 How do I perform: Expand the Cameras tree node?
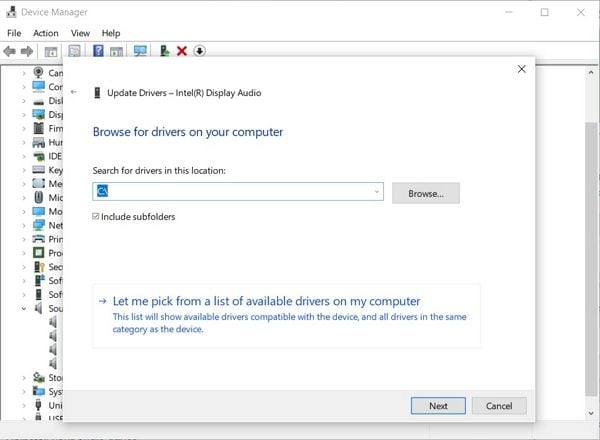(23, 72)
